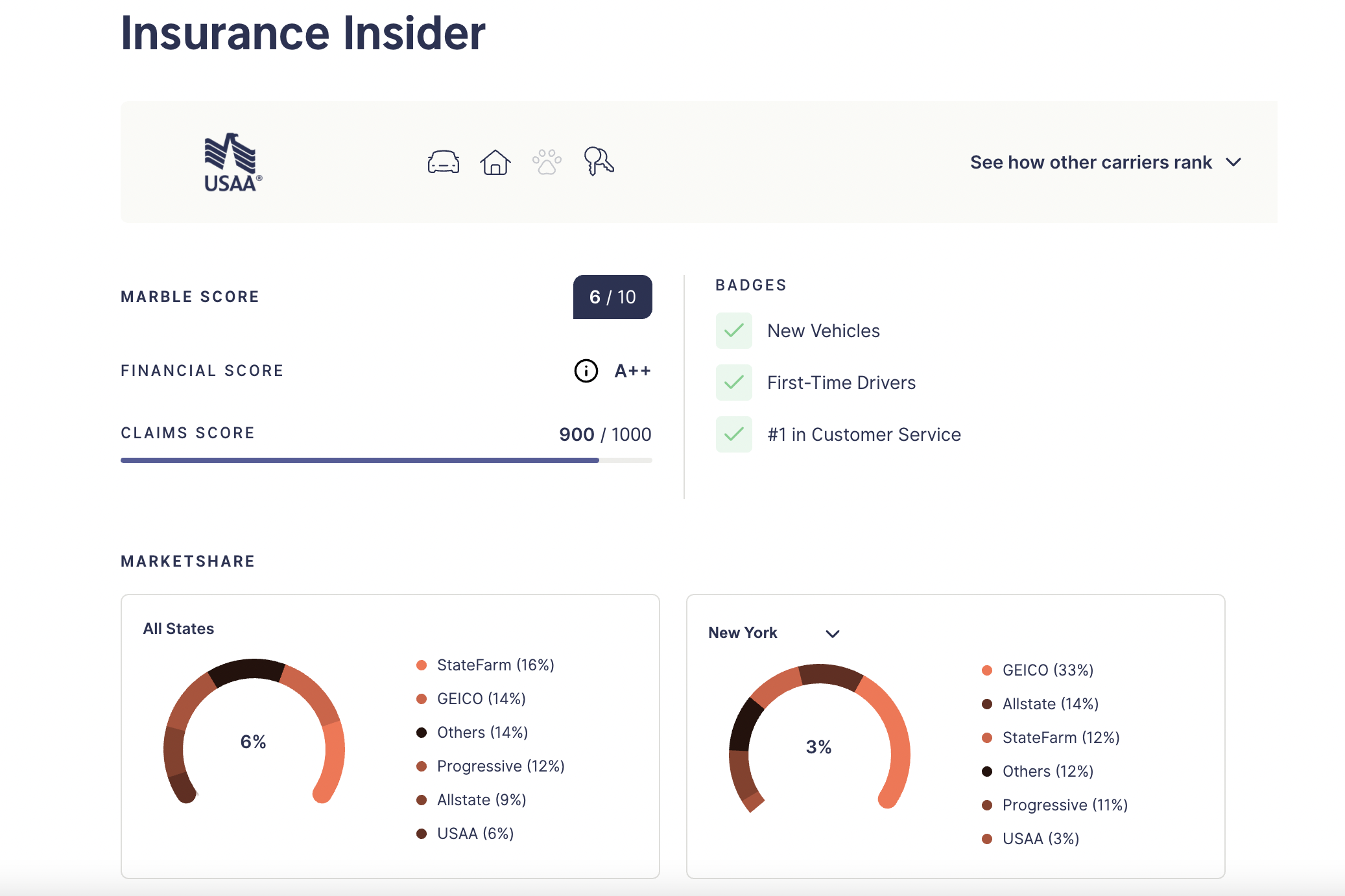Click the MARKETSHARE section heading
Image resolution: width=1345 pixels, height=896 pixels.
click(188, 561)
